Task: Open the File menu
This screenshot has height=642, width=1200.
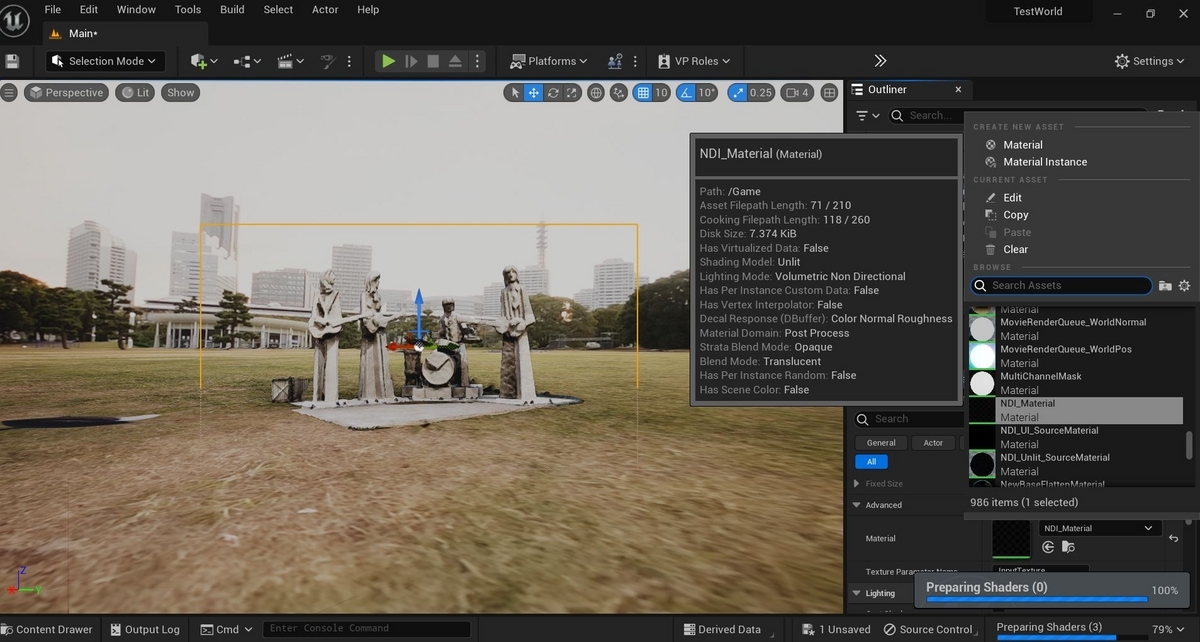Action: coord(53,9)
